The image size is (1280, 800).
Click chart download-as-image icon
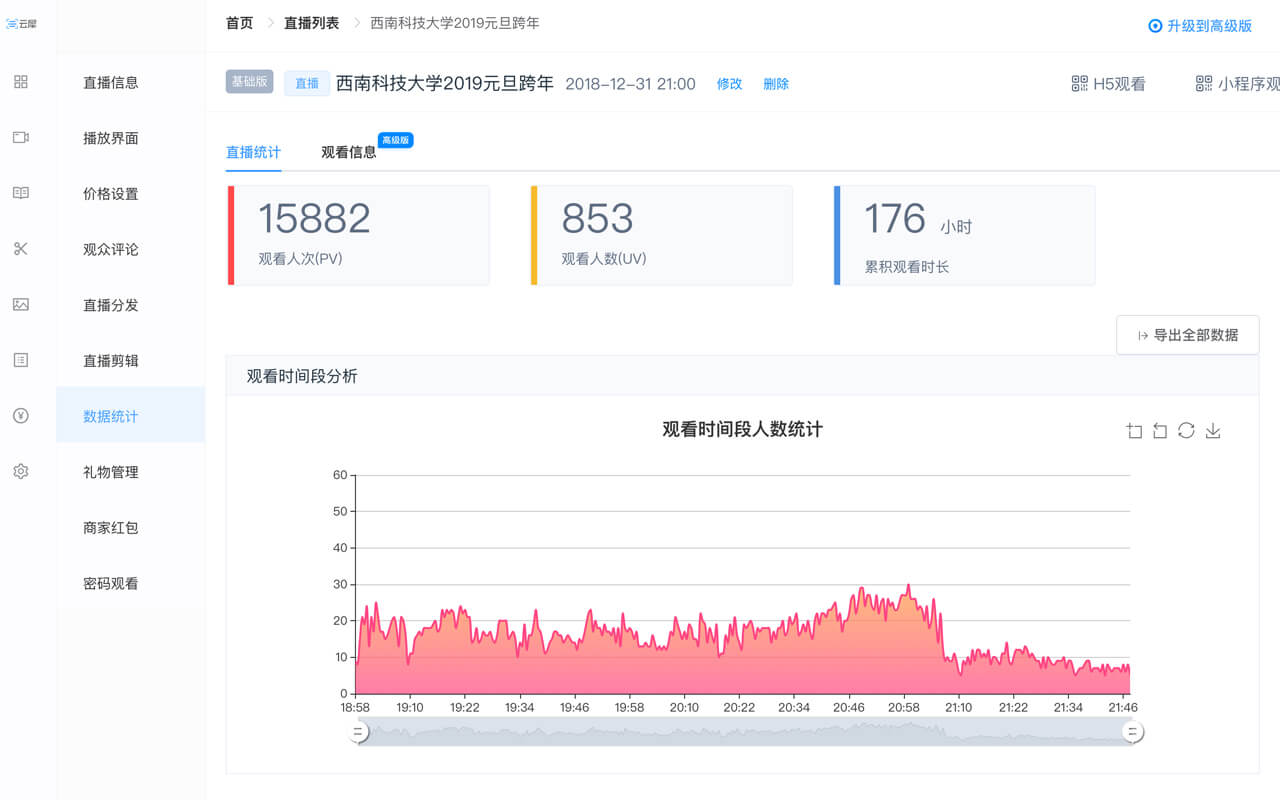point(1213,431)
